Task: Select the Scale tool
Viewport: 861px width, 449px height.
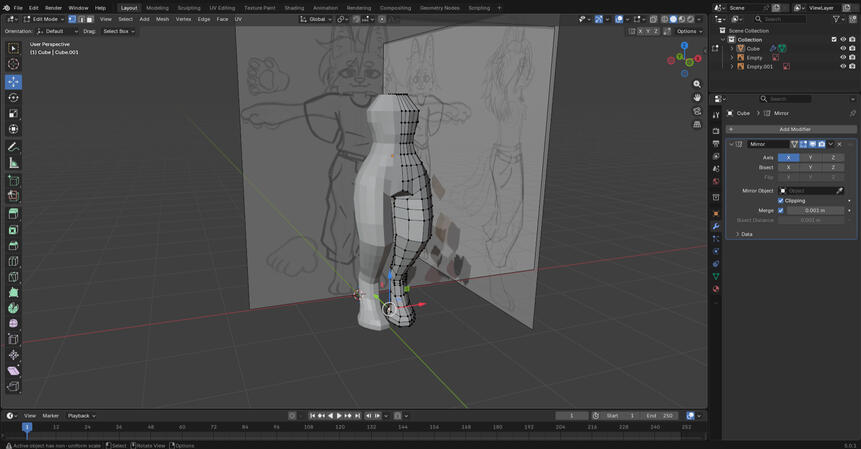Action: 13,113
